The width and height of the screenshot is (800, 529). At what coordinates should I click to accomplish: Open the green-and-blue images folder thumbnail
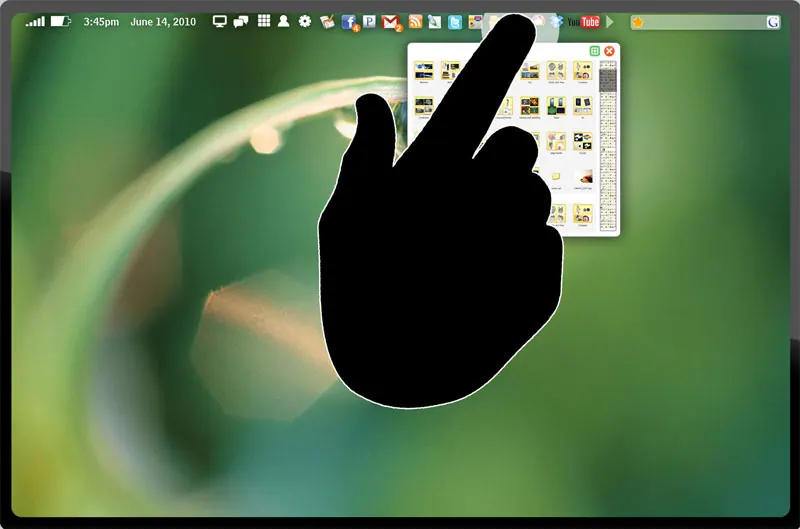click(x=556, y=107)
